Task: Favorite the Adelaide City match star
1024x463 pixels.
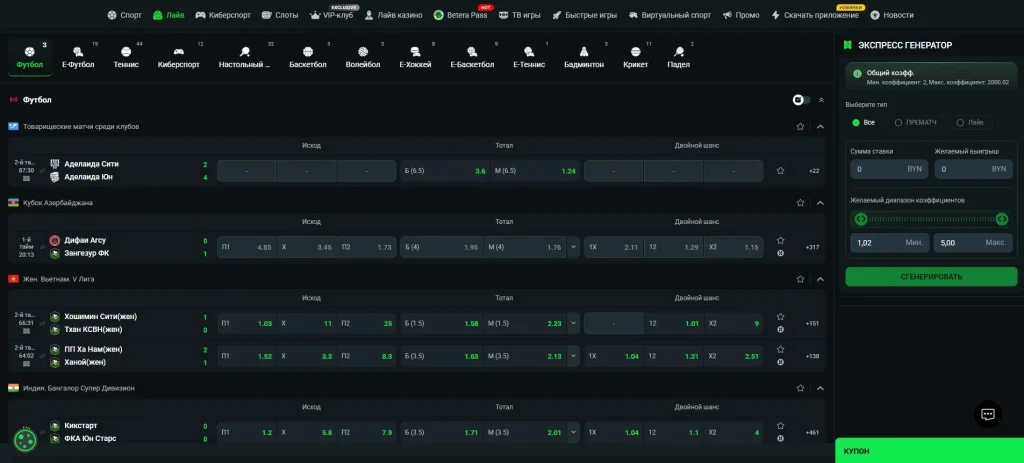Action: (780, 170)
